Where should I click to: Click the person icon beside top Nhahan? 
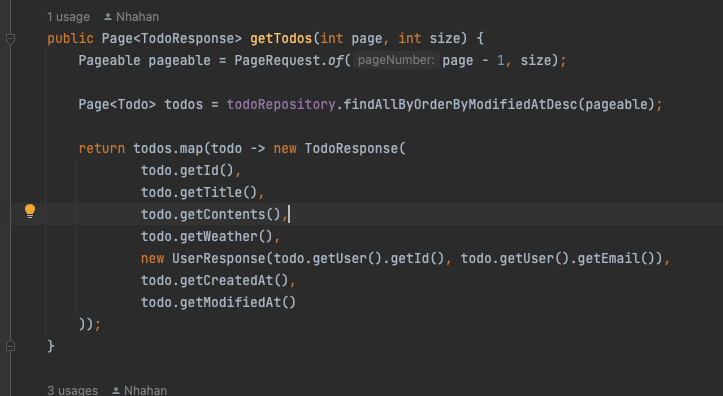click(x=108, y=17)
